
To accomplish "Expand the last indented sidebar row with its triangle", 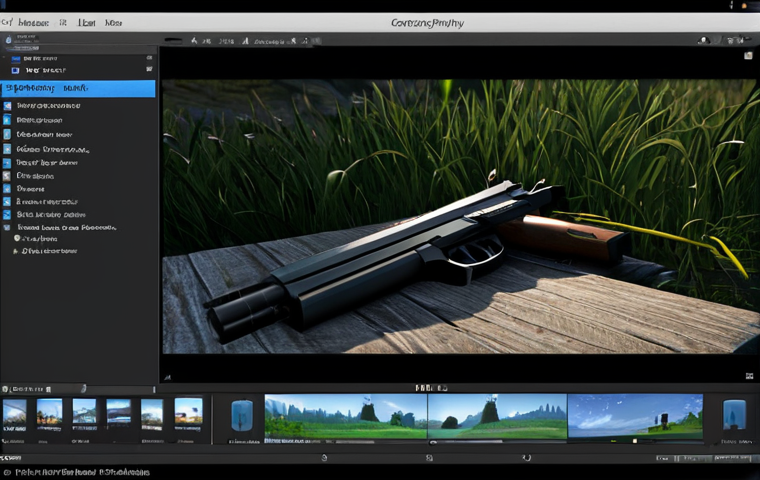I will (16, 251).
